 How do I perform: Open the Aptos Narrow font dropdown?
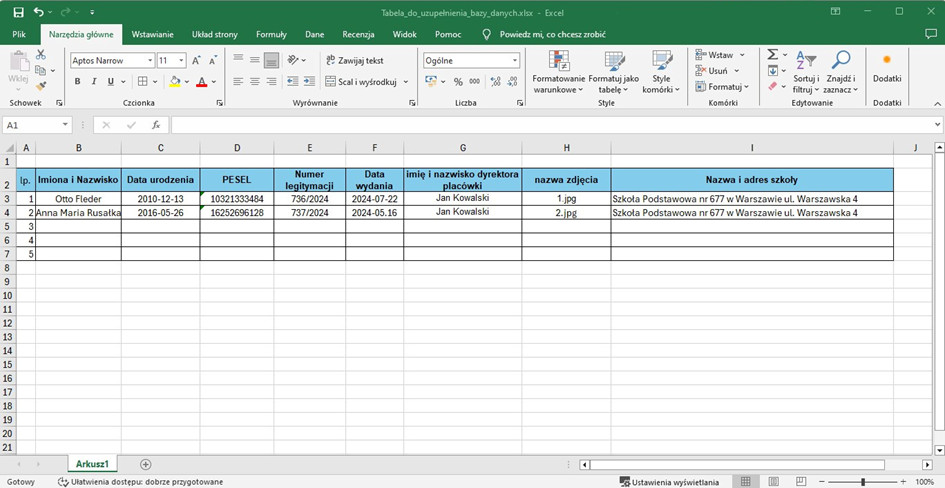tap(150, 60)
